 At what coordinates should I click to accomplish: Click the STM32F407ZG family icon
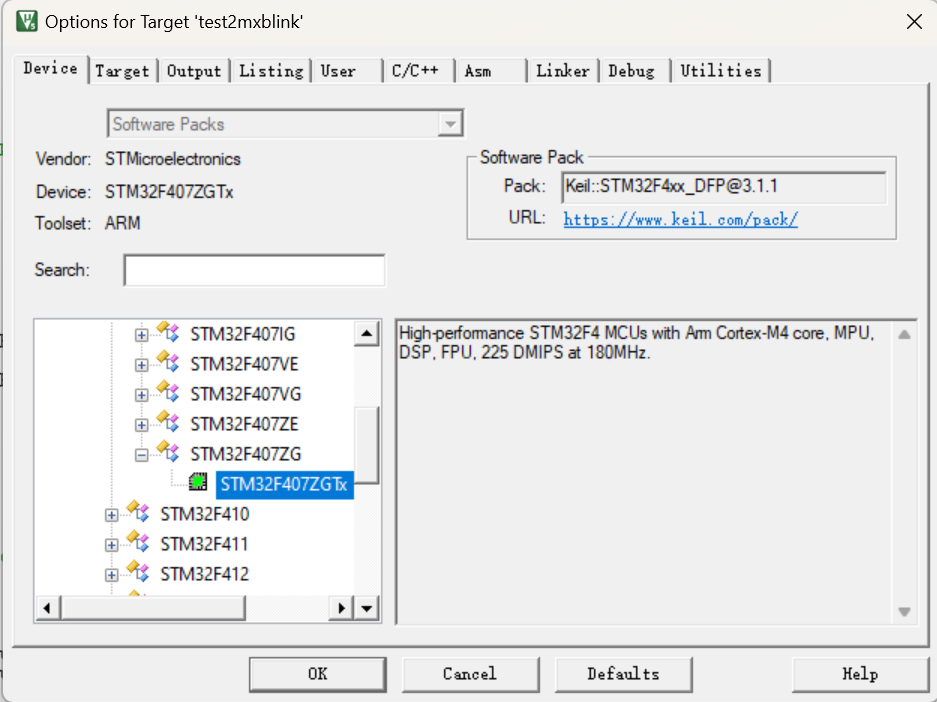(x=168, y=452)
